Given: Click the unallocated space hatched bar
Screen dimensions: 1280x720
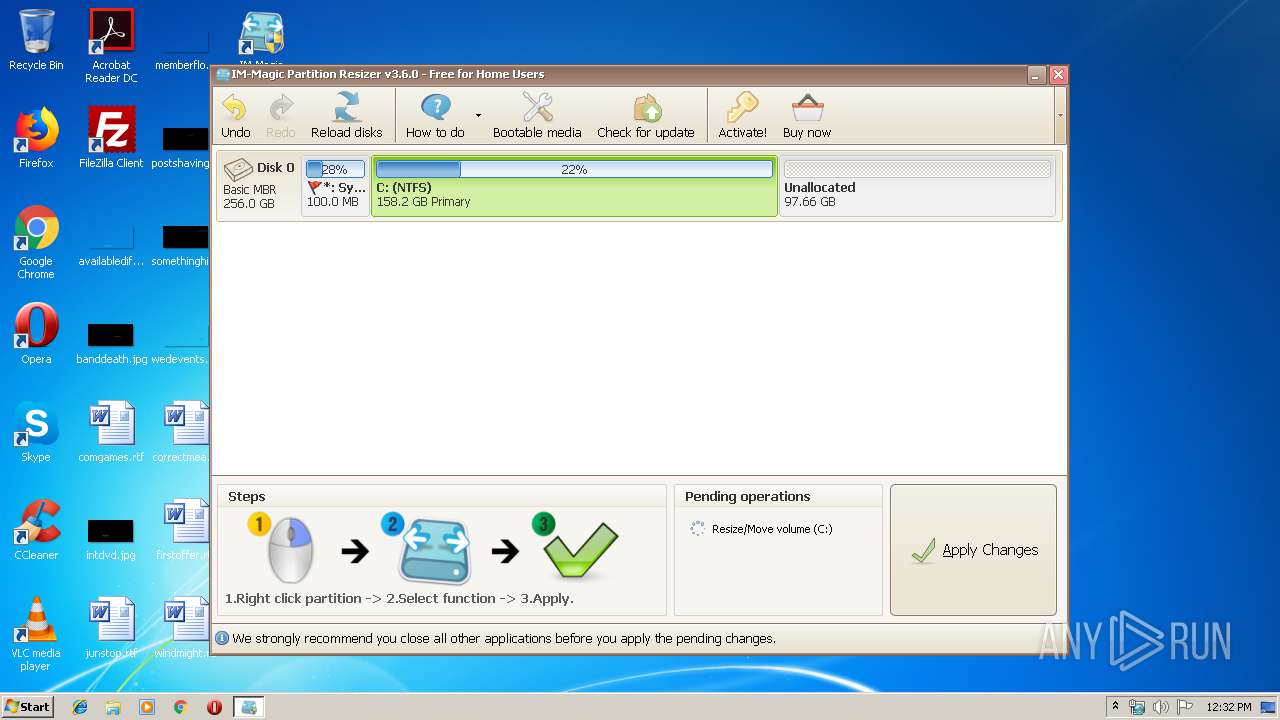Looking at the screenshot, I should coord(917,169).
